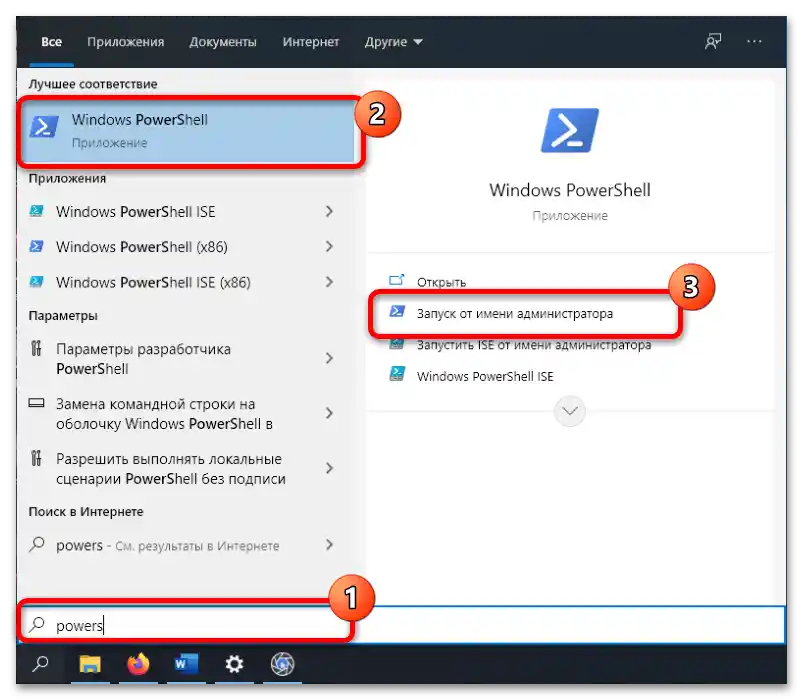This screenshot has height=700, width=803.
Task: Click the Windows PowerShell (x86) app icon
Action: 36,246
